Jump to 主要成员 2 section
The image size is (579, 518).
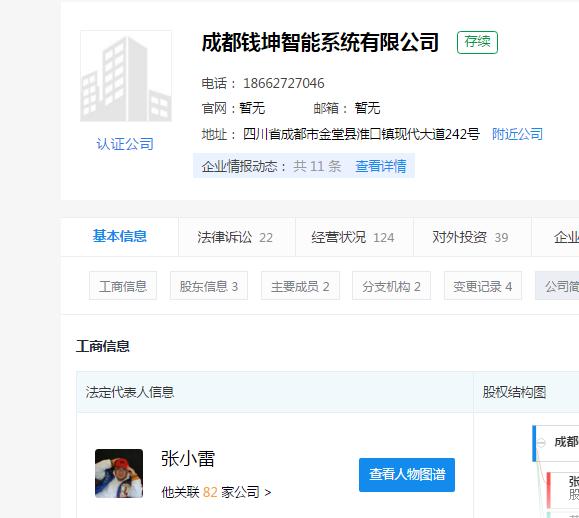pos(300,286)
